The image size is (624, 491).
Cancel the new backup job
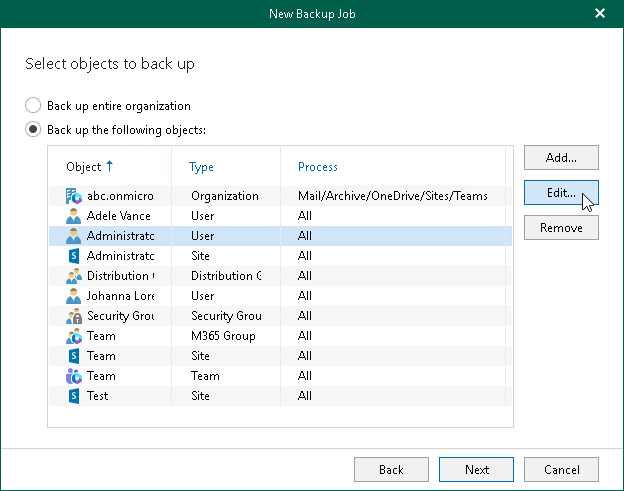click(x=561, y=469)
